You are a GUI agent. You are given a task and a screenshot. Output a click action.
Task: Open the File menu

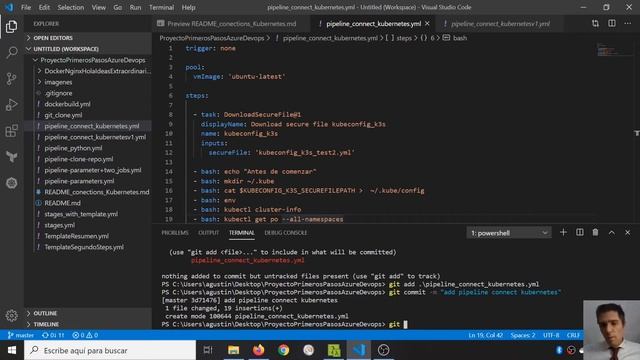pyautogui.click(x=26, y=7)
